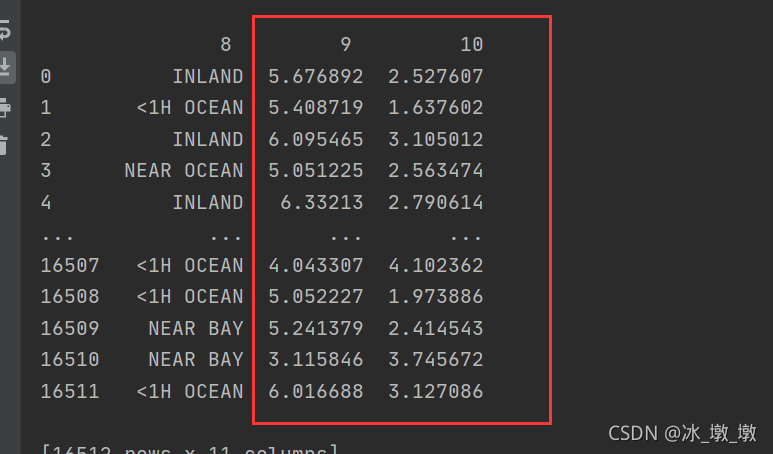Click the scroll to end icon
The width and height of the screenshot is (773, 454).
click(x=5, y=67)
